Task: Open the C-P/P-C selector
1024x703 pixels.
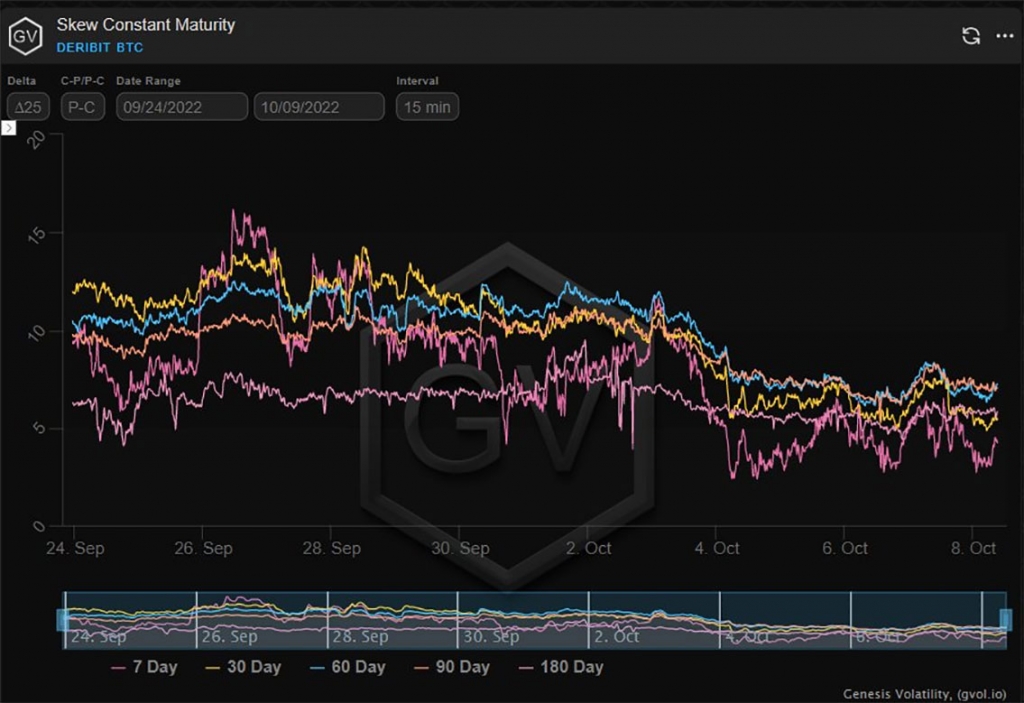Action: [x=82, y=106]
